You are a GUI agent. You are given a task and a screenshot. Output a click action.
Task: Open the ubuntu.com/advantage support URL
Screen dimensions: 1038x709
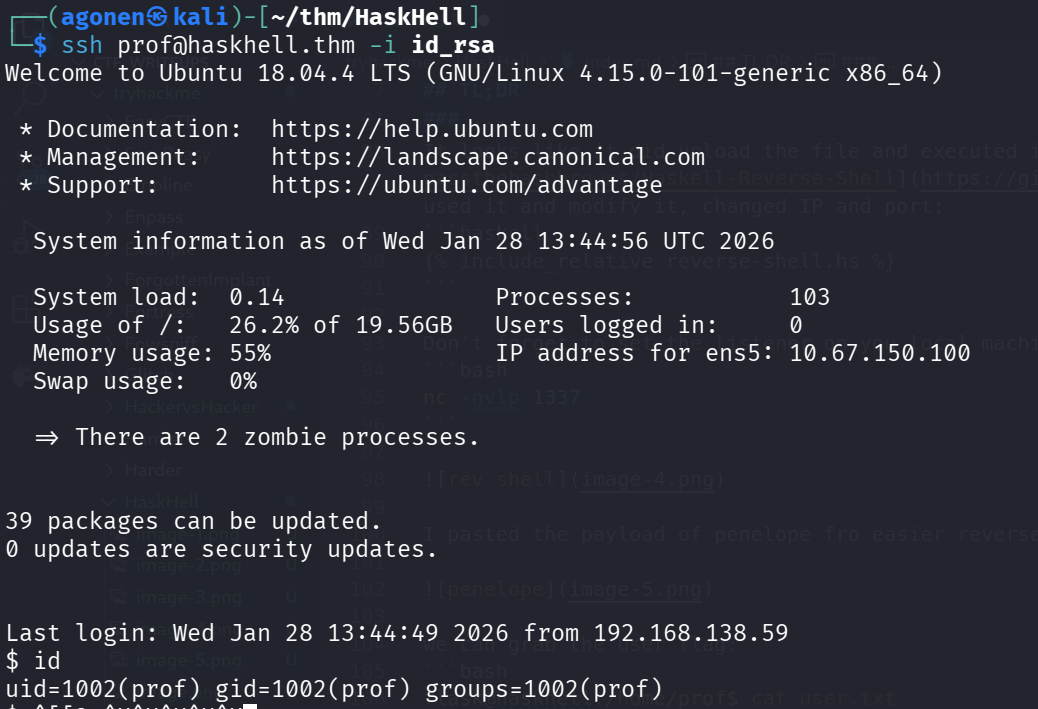[x=467, y=185]
